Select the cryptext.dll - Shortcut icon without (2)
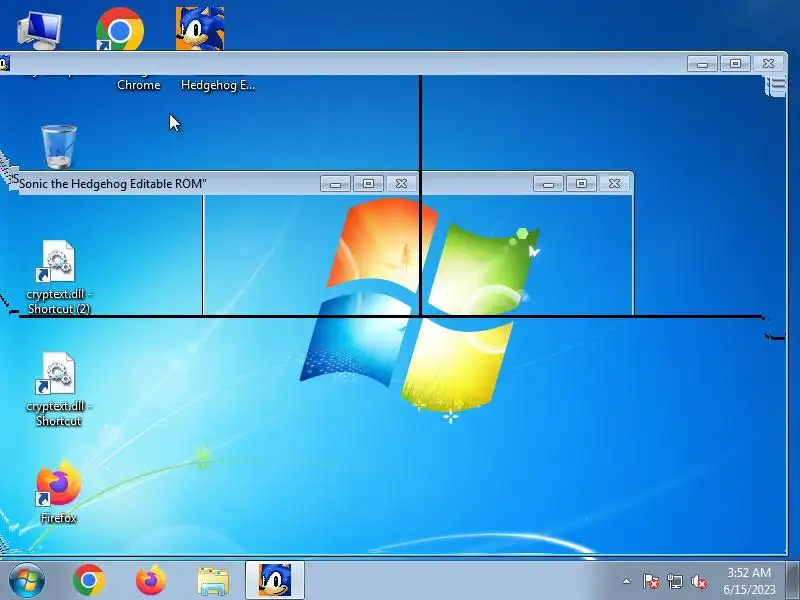 (58, 389)
